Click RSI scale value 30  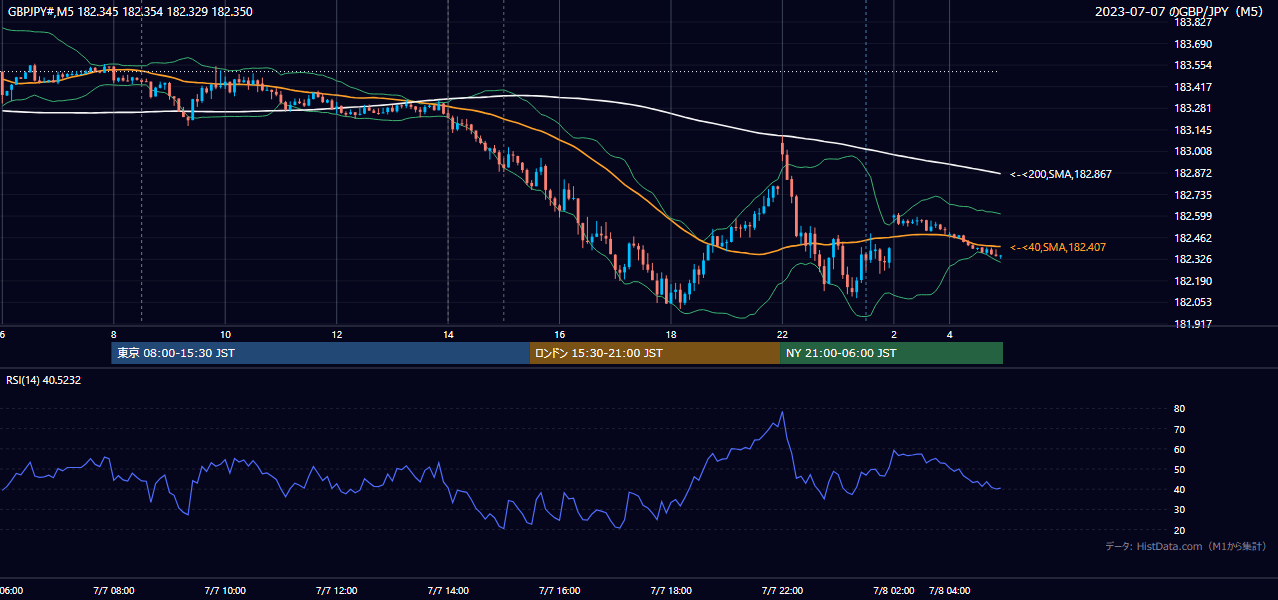[x=1180, y=510]
